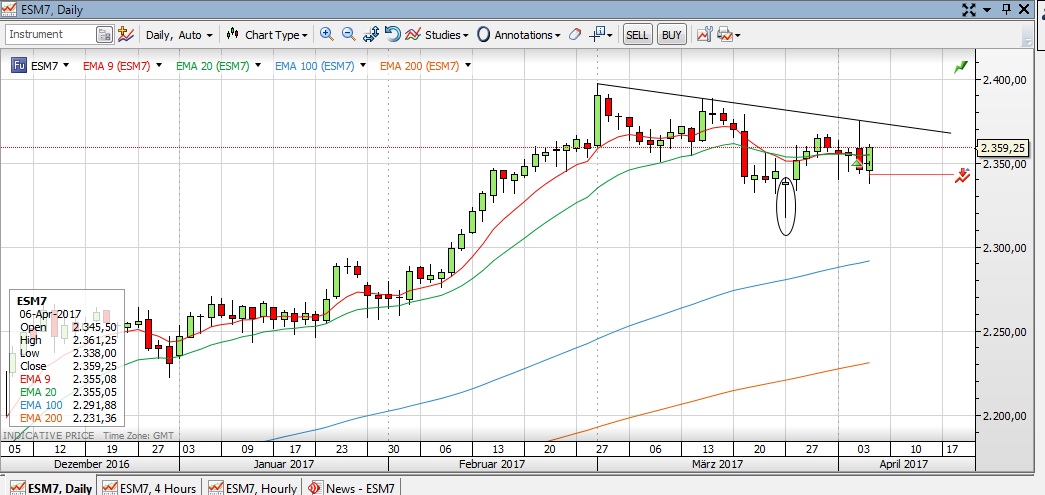The image size is (1045, 495).
Task: Select the black descending trendline
Action: tap(774, 108)
